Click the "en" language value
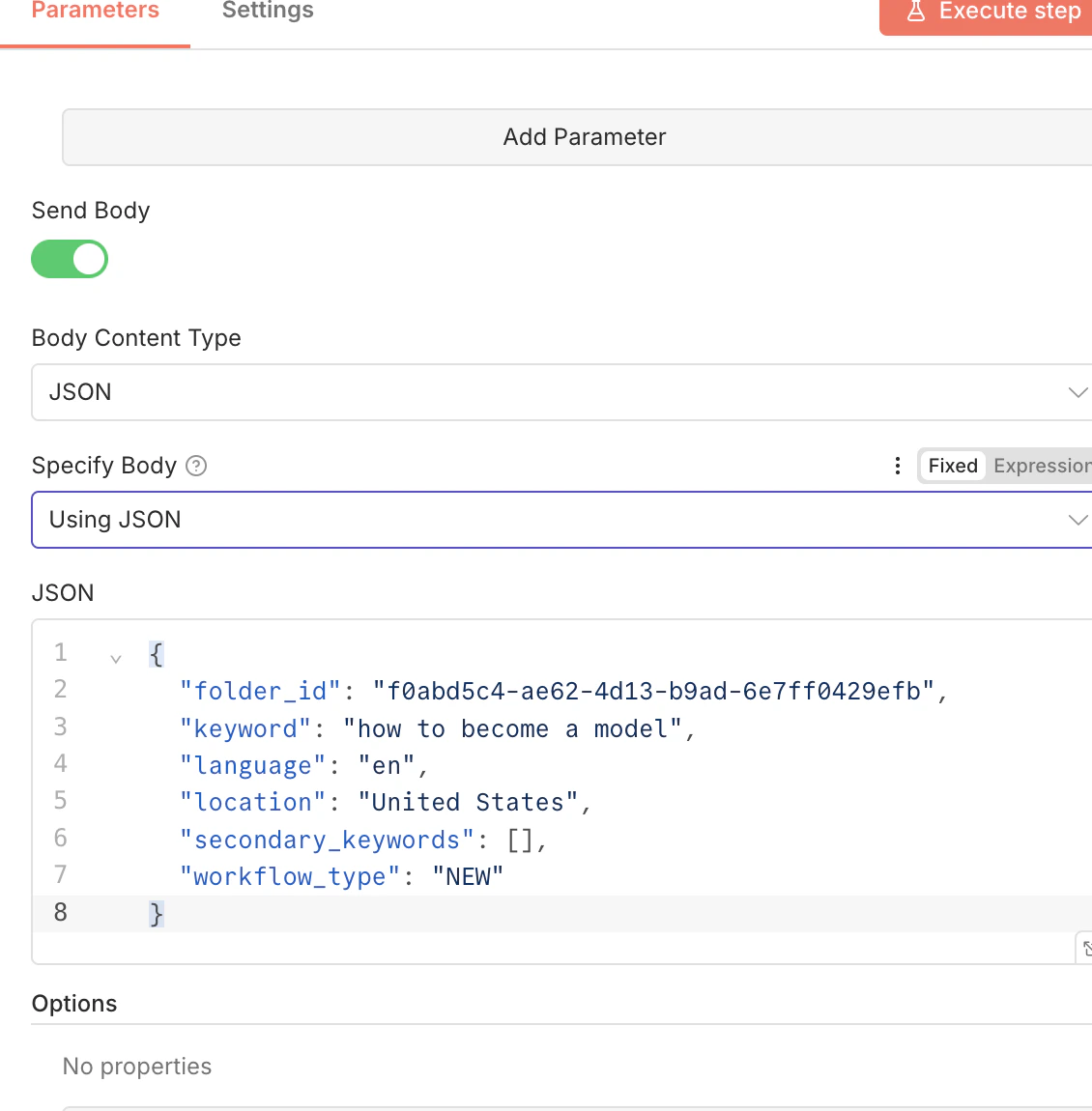This screenshot has width=1092, height=1111. pyautogui.click(x=387, y=765)
